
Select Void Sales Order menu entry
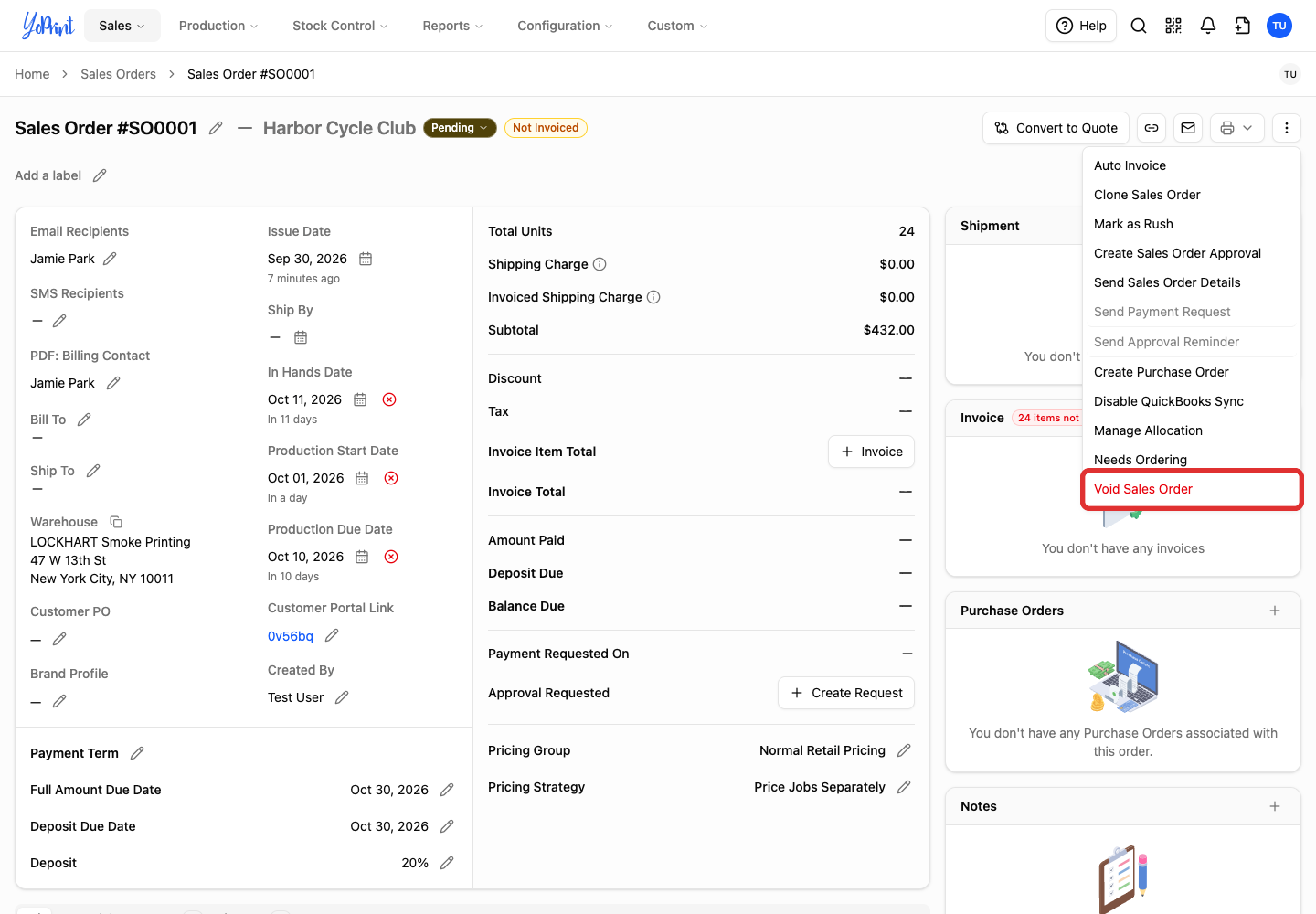coord(1192,489)
